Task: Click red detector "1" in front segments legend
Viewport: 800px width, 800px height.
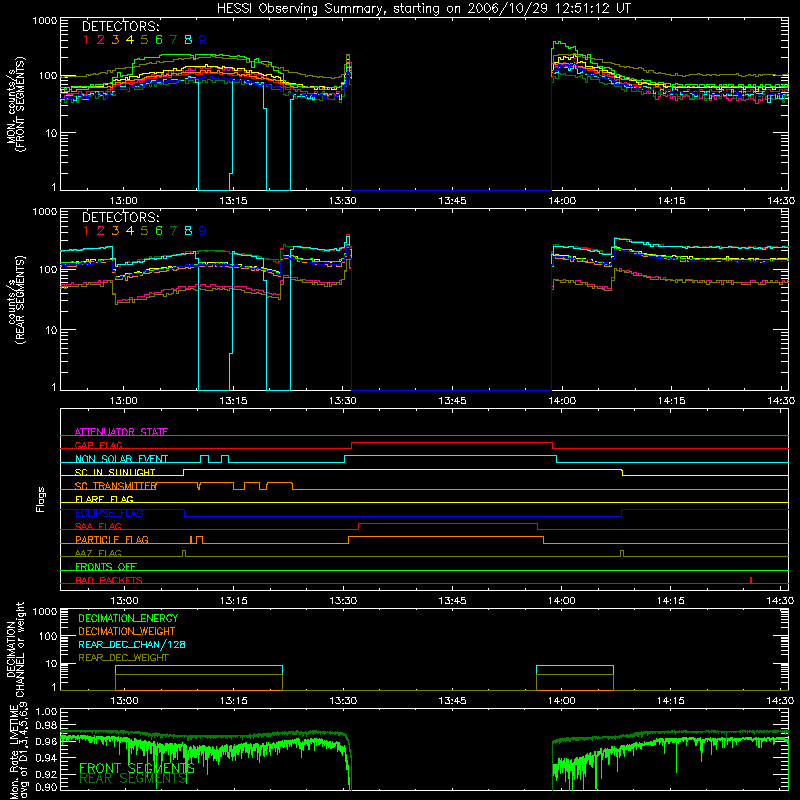Action: [x=86, y=39]
